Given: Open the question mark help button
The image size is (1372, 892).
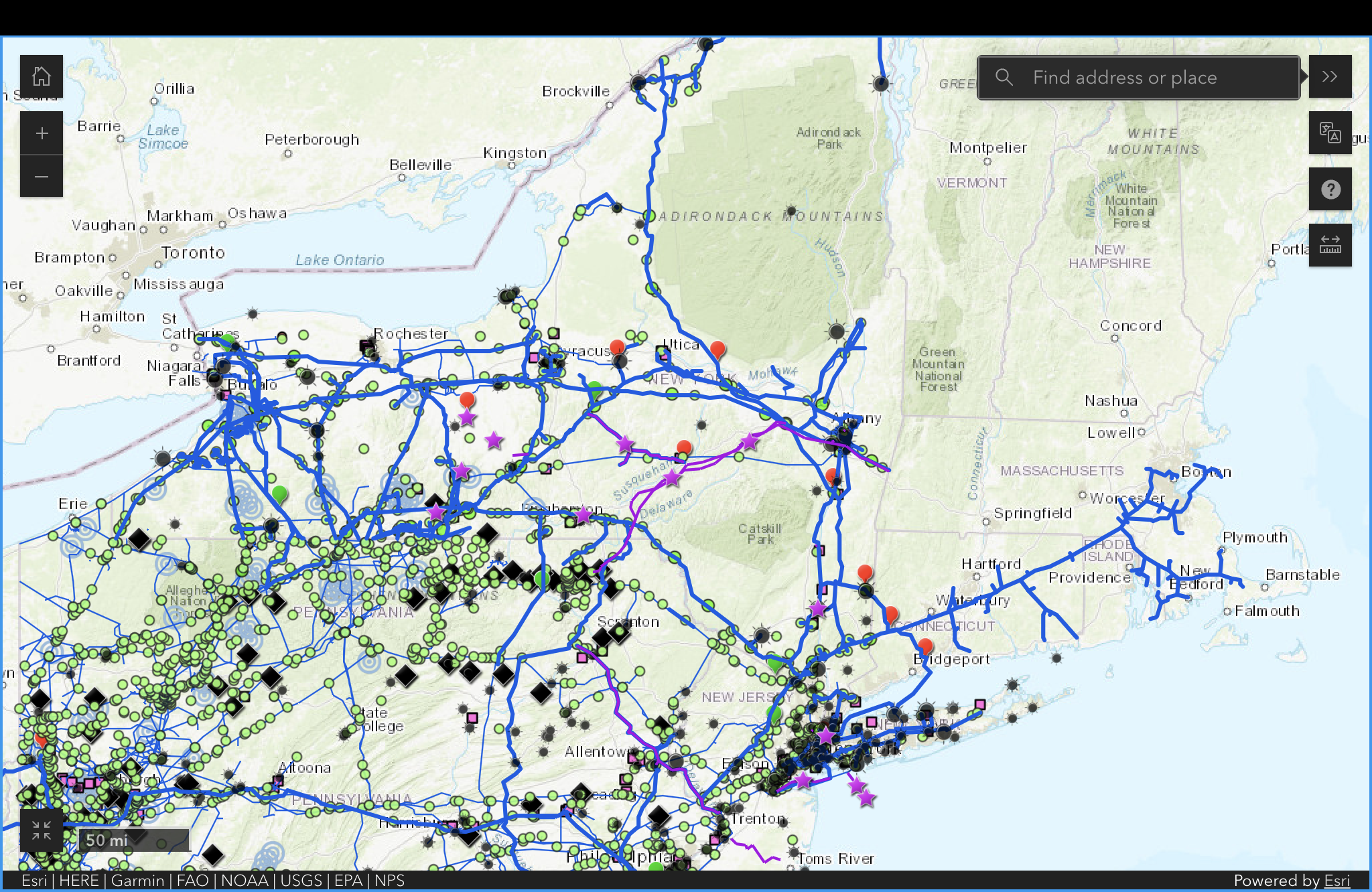Looking at the screenshot, I should (1330, 190).
